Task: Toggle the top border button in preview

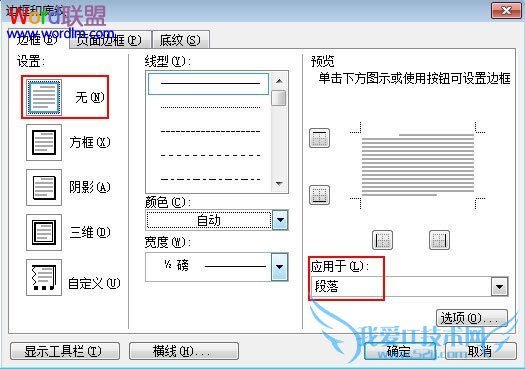Action: (319, 138)
